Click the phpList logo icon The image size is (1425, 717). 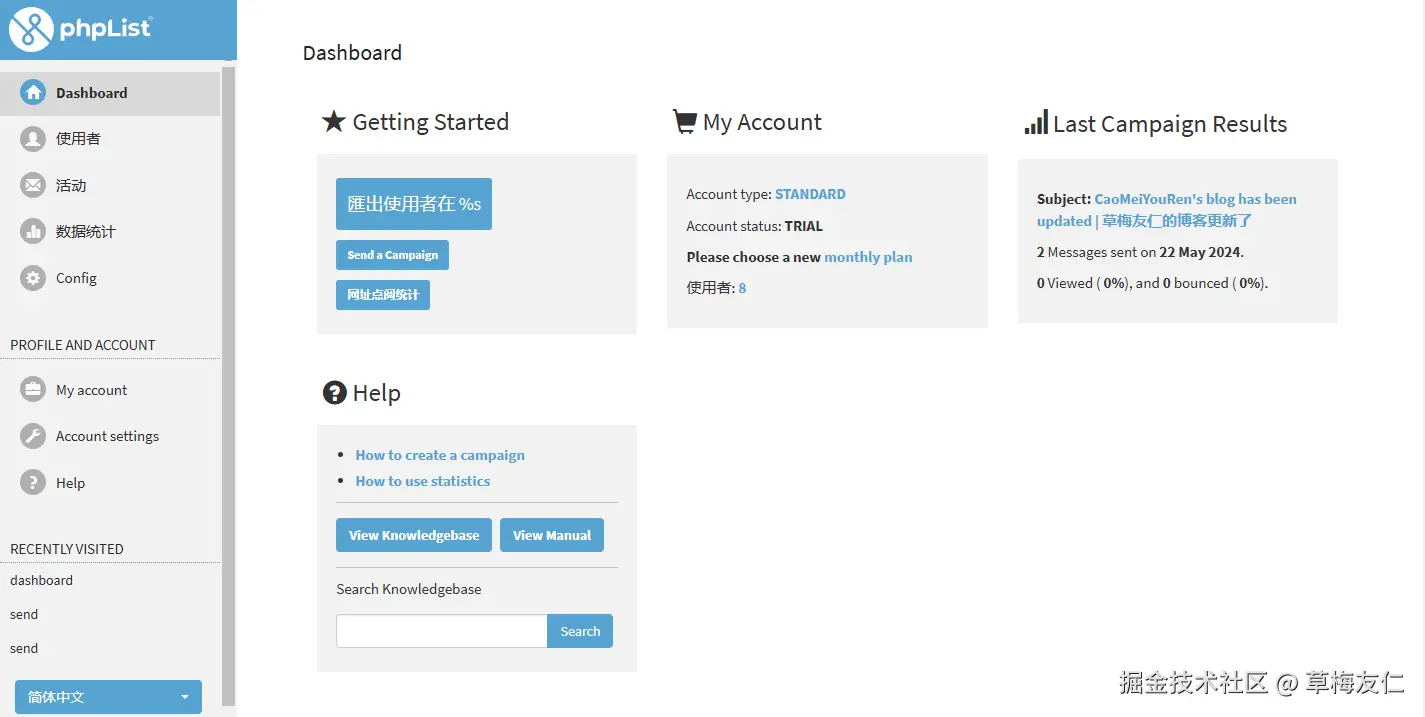tap(30, 29)
